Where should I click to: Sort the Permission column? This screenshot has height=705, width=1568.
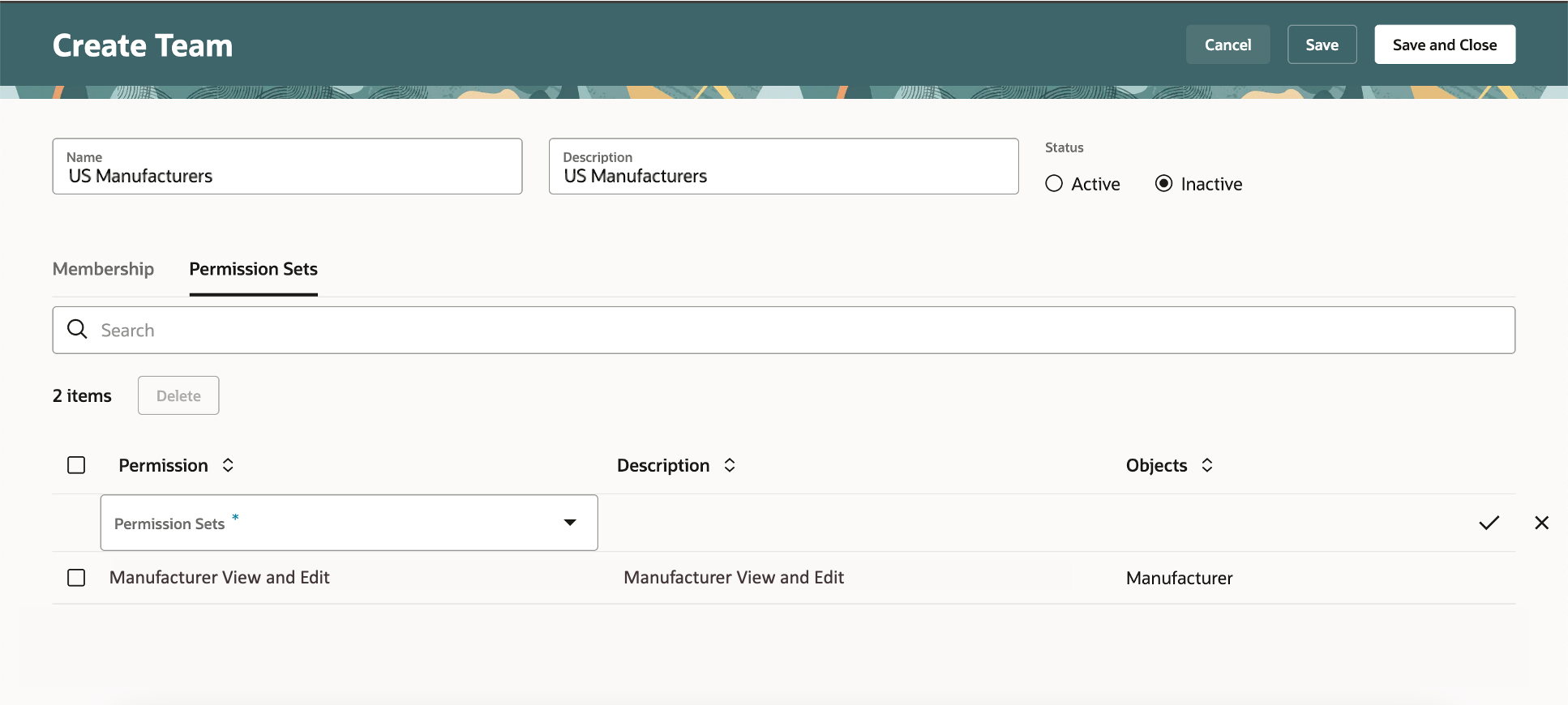tap(228, 465)
